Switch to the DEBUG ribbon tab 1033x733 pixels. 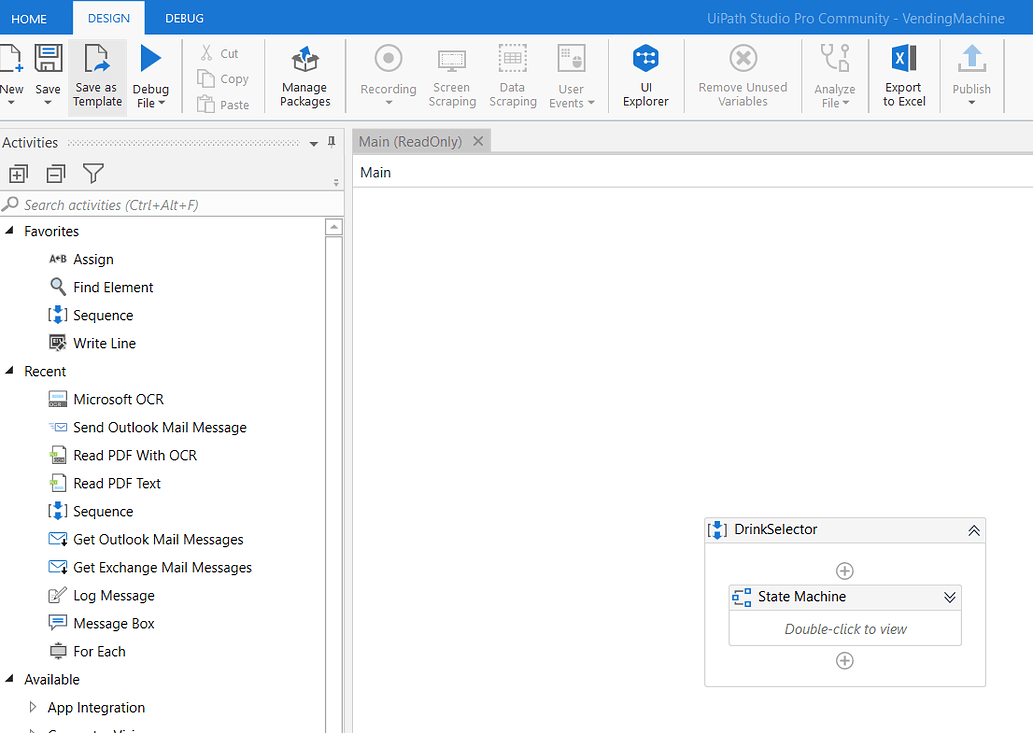183,17
